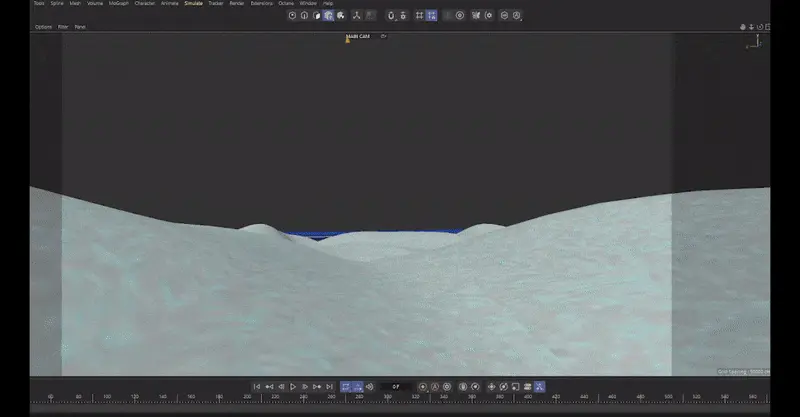Jump to the start of the animation
The width and height of the screenshot is (800, 417).
coord(256,386)
